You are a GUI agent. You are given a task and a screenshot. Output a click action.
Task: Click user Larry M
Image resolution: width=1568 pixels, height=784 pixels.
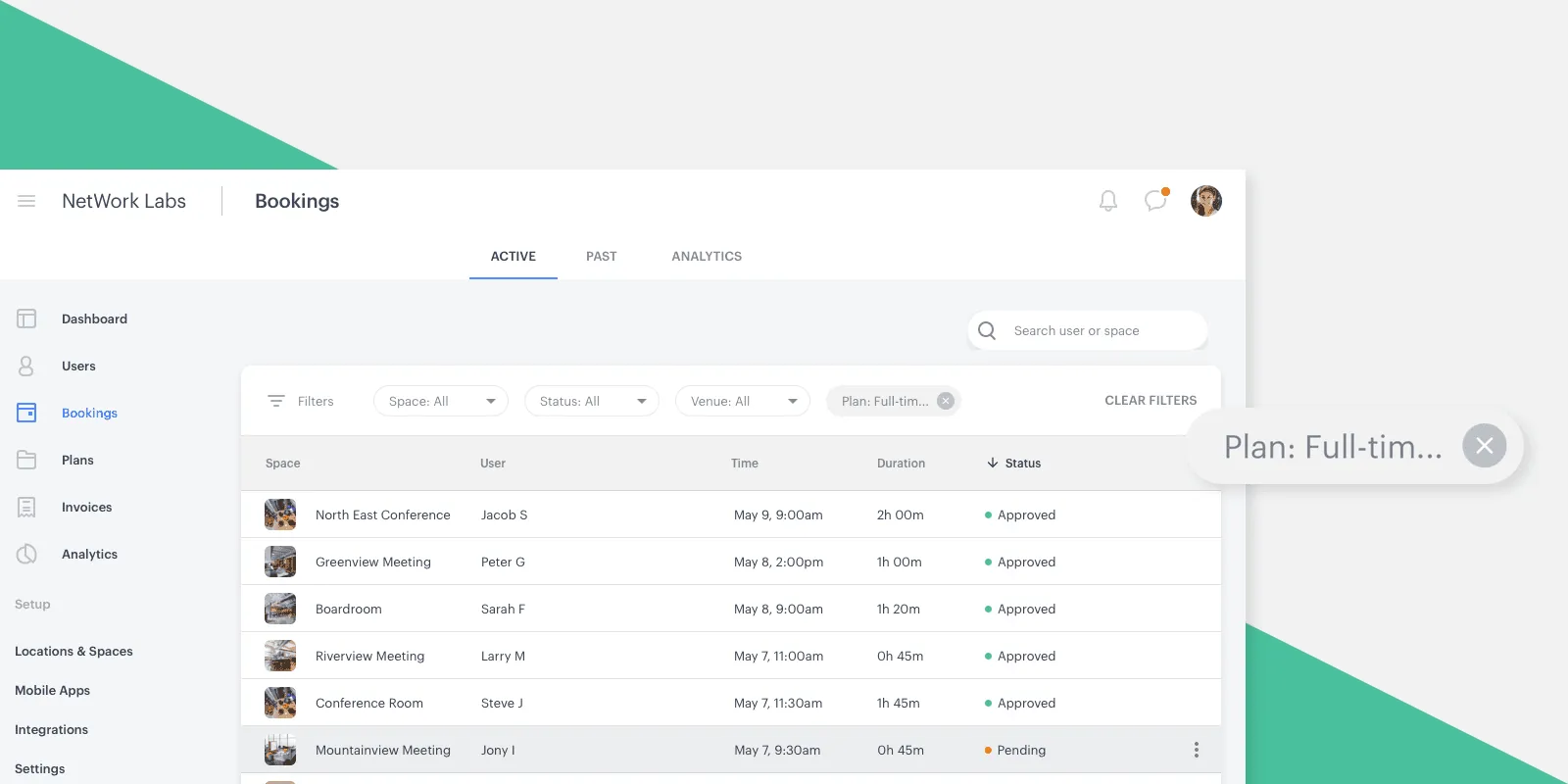click(x=503, y=656)
